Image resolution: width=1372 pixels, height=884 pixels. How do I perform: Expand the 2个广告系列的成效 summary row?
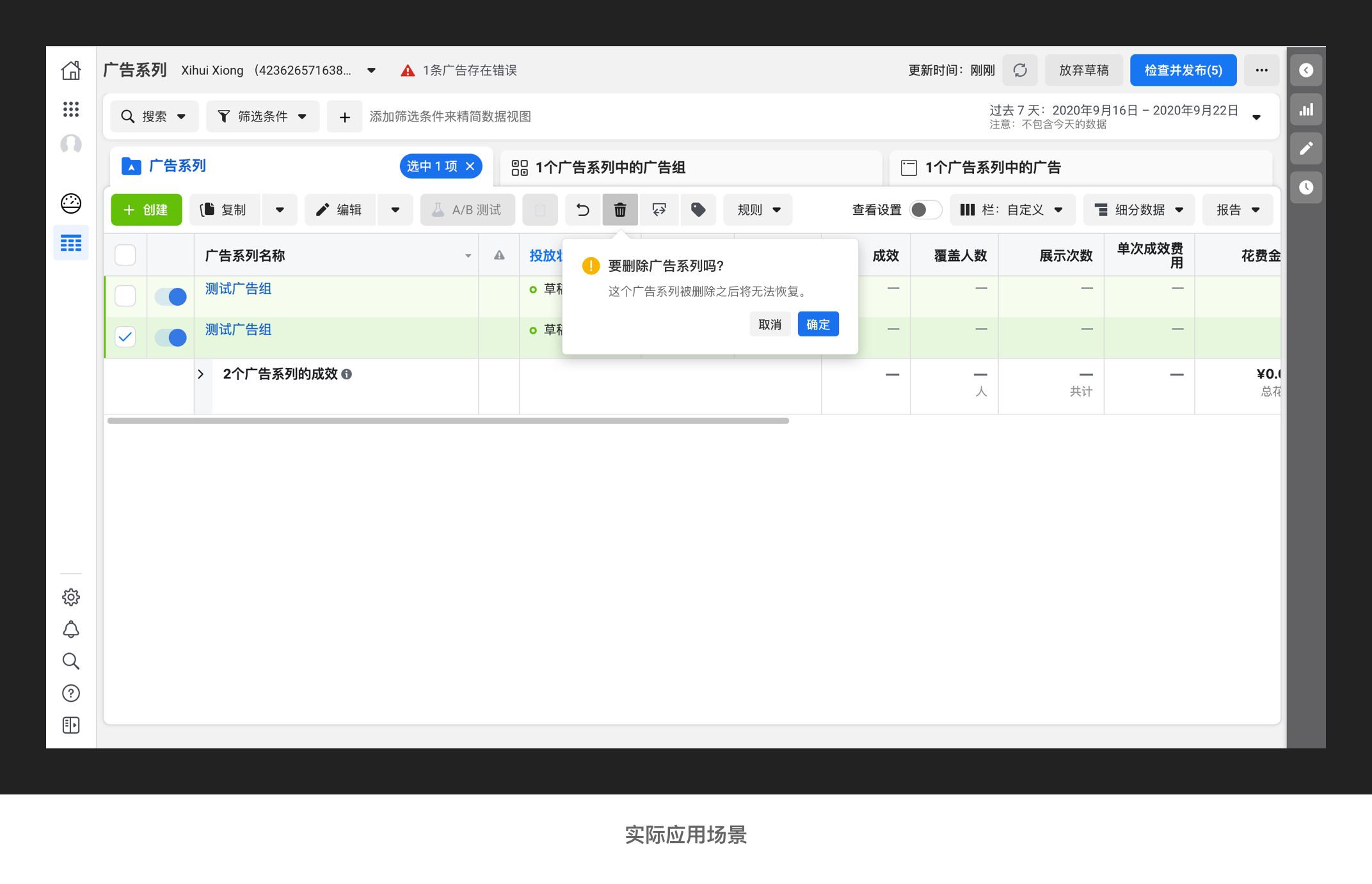(x=201, y=374)
